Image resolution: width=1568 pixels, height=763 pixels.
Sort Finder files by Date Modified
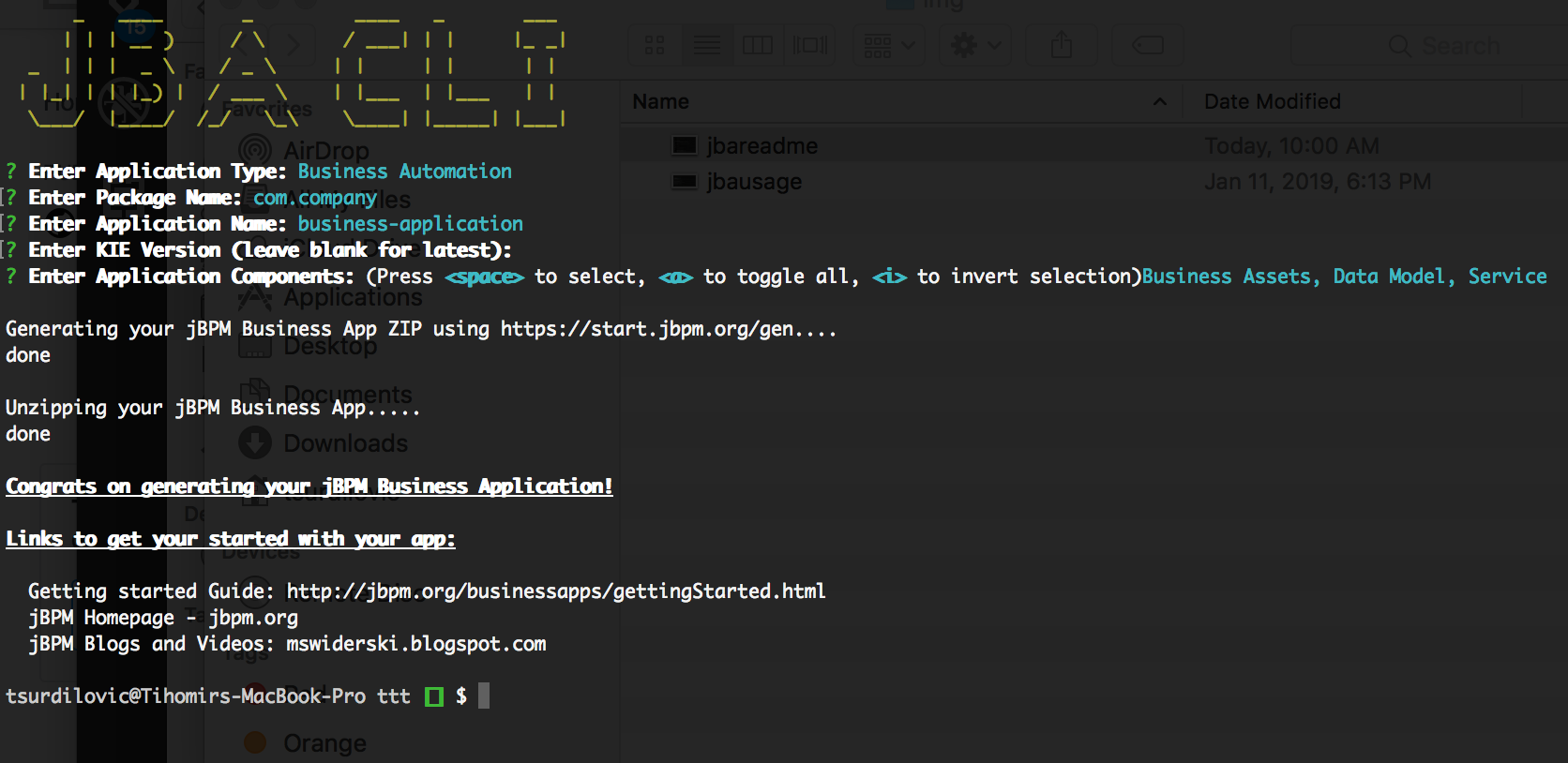tap(1273, 101)
